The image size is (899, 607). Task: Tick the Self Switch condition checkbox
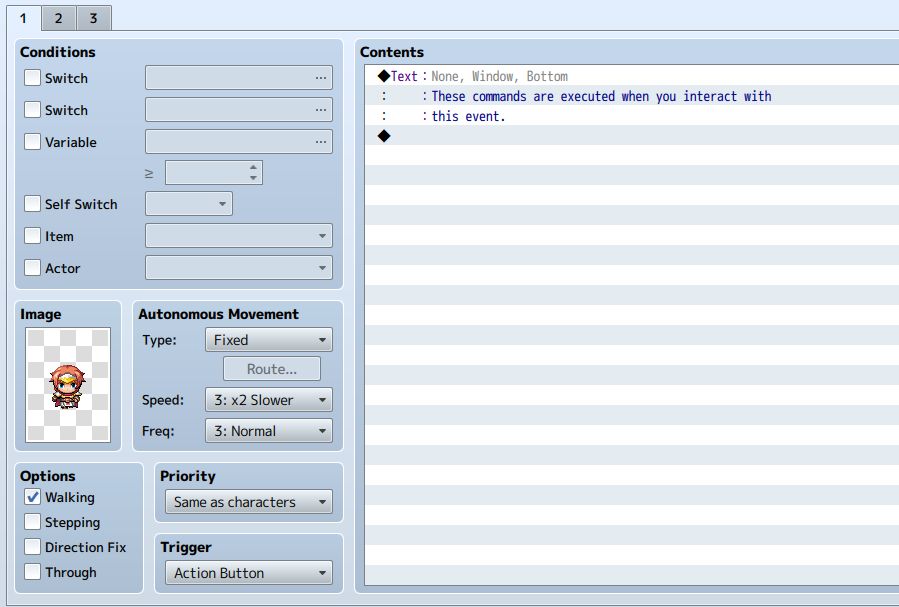[x=33, y=203]
